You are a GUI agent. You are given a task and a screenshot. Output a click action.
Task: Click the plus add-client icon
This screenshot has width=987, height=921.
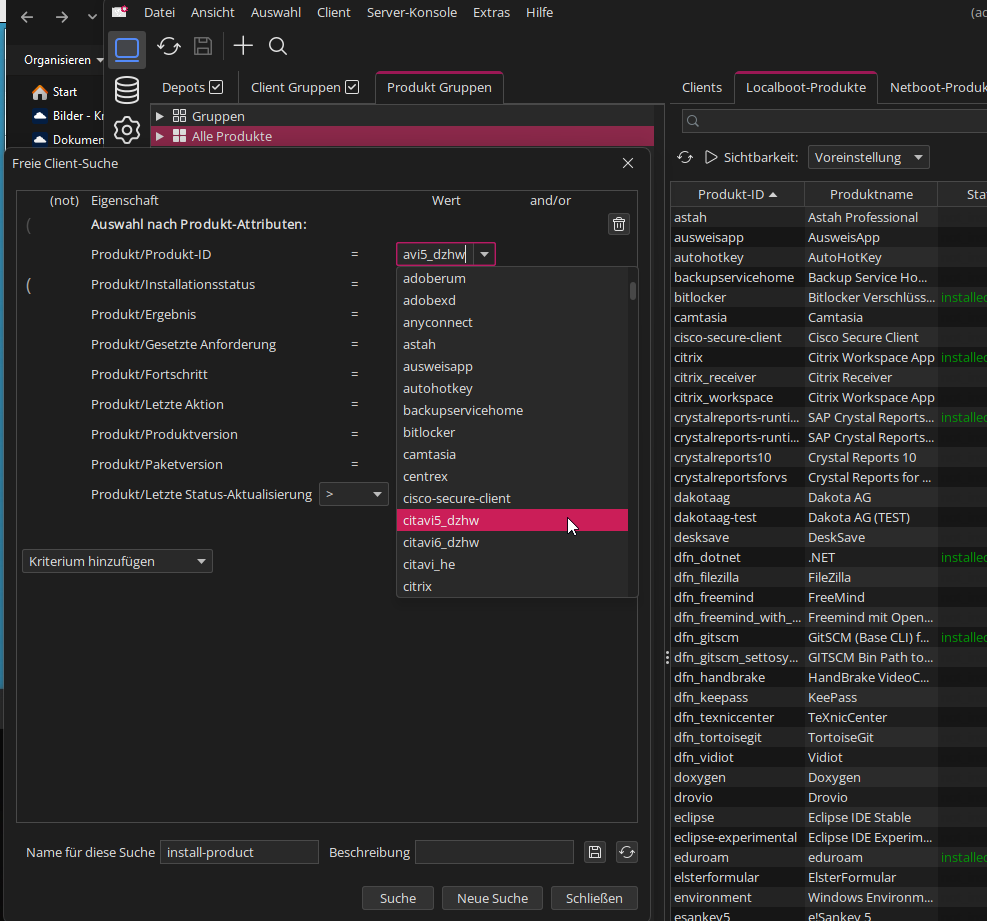click(243, 46)
